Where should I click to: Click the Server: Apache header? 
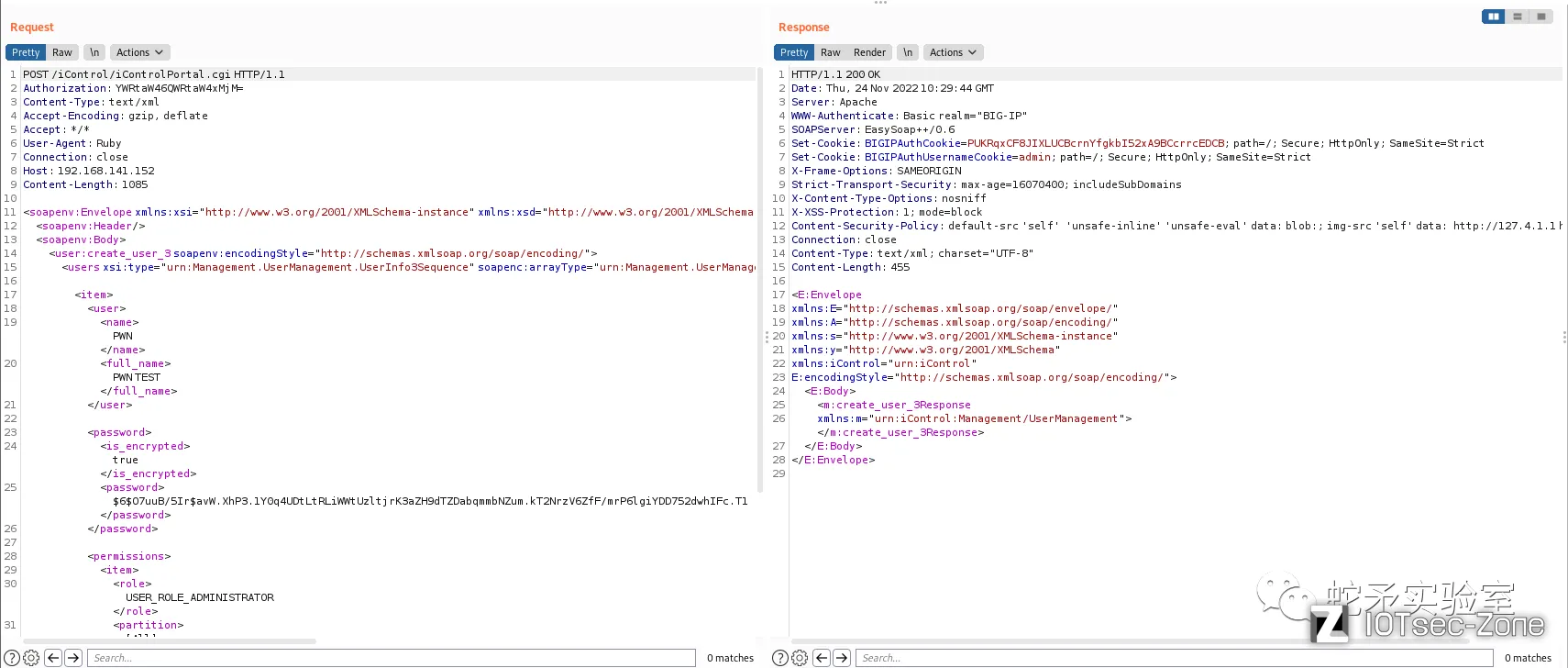point(834,102)
